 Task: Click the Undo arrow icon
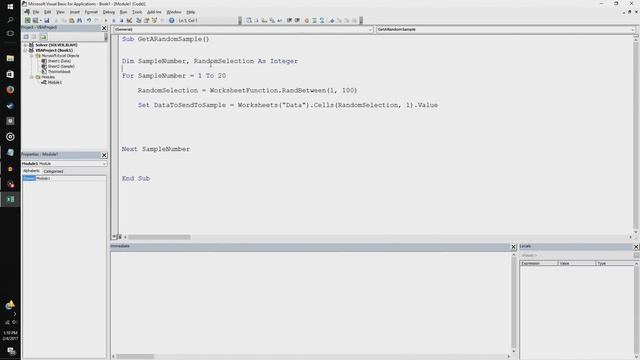pyautogui.click(x=89, y=20)
